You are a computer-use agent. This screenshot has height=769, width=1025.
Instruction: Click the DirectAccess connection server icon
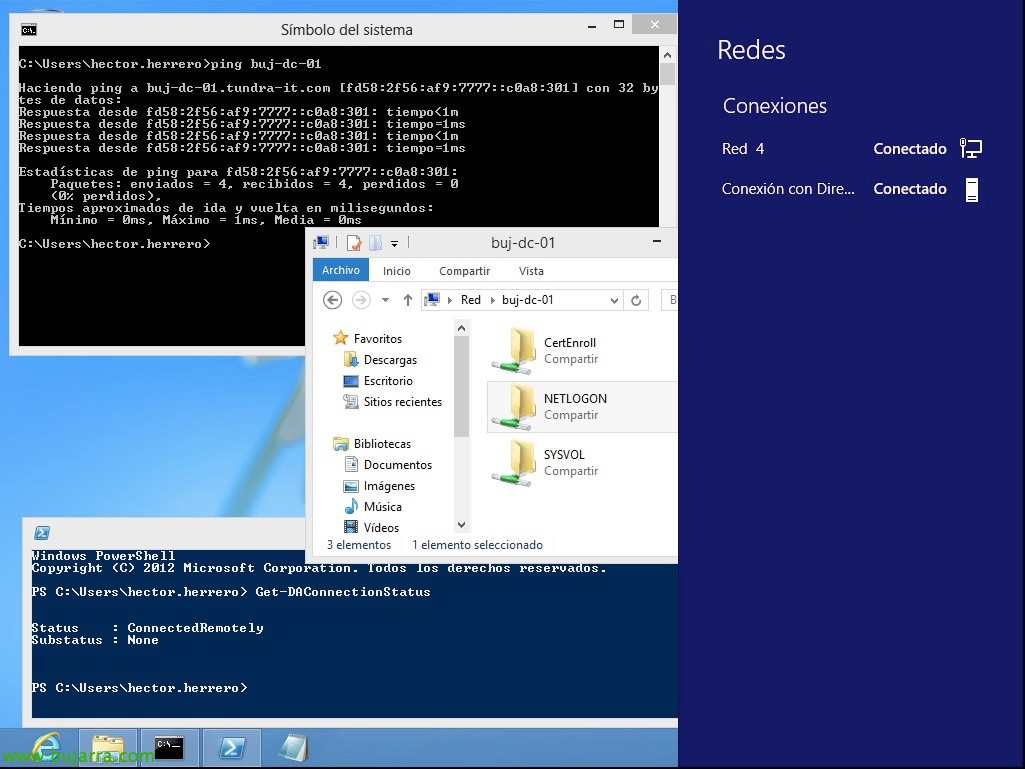click(972, 190)
